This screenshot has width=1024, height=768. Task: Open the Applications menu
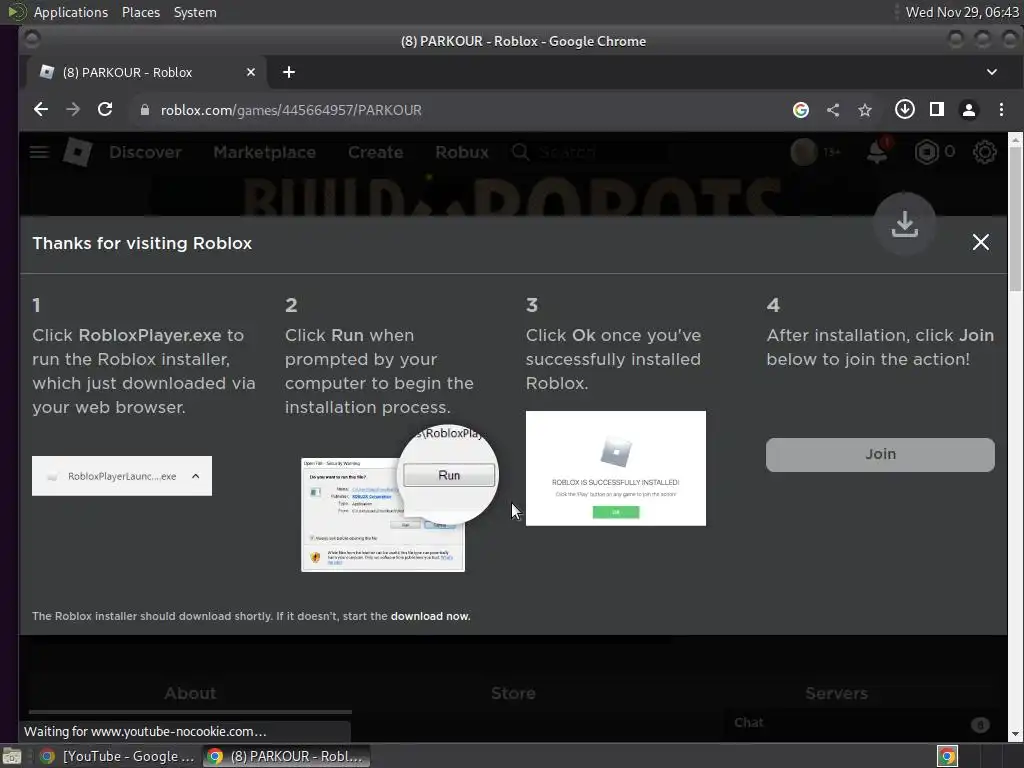[x=71, y=12]
